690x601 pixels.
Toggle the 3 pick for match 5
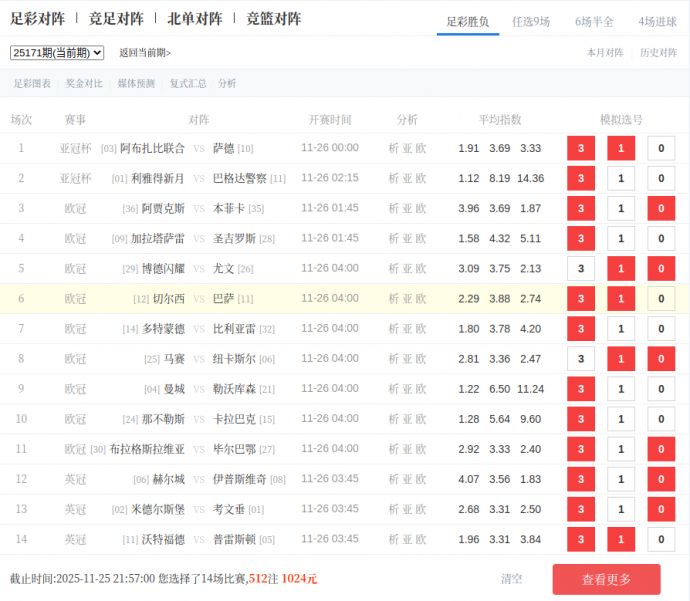pyautogui.click(x=581, y=269)
